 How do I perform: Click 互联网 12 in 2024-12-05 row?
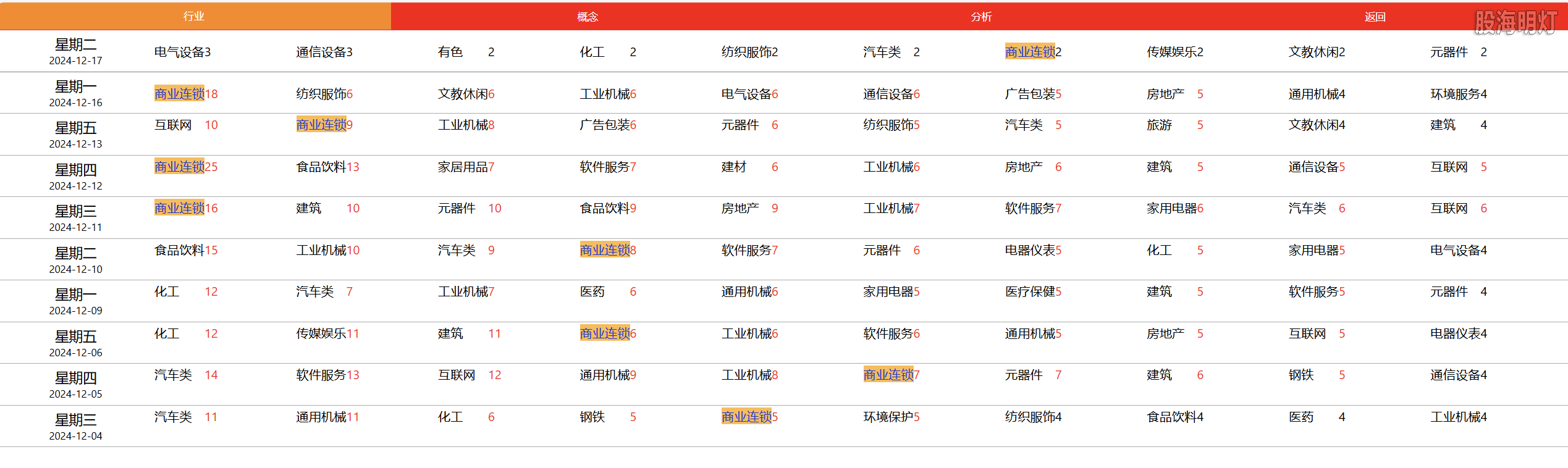tap(470, 375)
